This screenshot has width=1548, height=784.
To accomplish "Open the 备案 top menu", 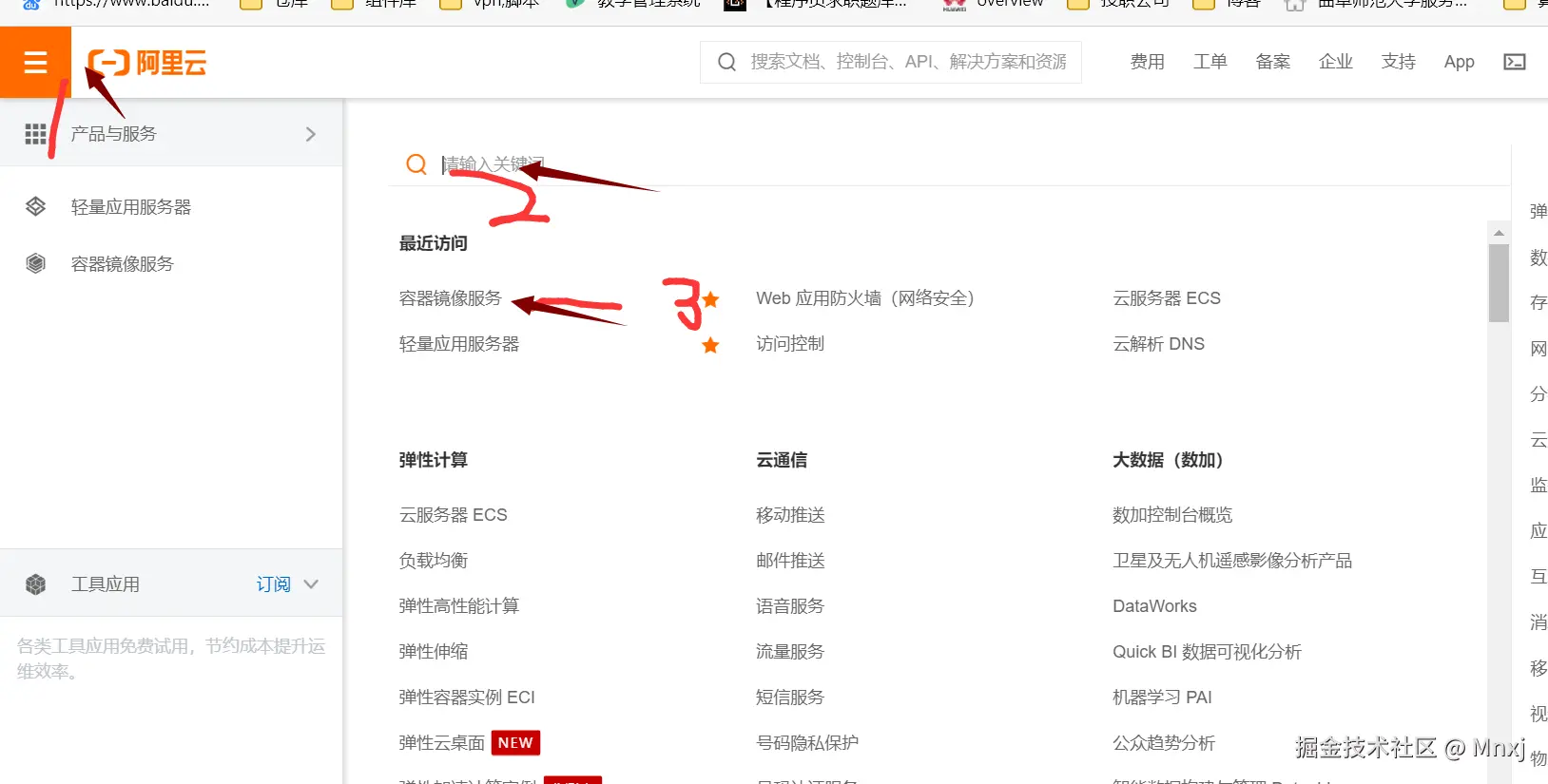I will coord(1273,62).
